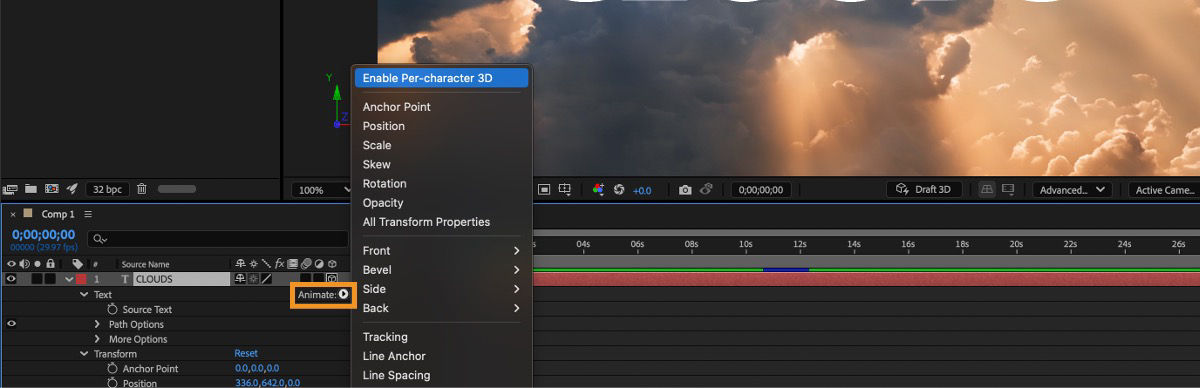The image size is (1200, 388).
Task: Take snapshot with the camera icon
Action: pyautogui.click(x=685, y=189)
